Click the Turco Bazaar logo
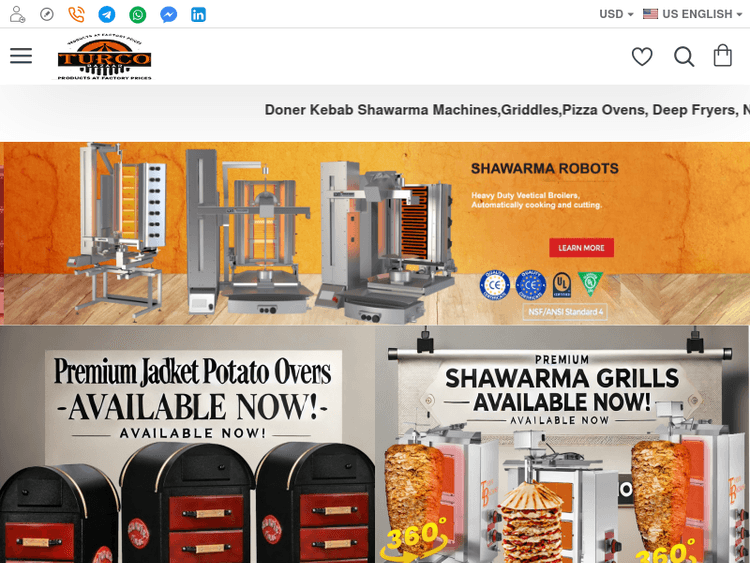Viewport: 750px width, 563px height. 104,56
